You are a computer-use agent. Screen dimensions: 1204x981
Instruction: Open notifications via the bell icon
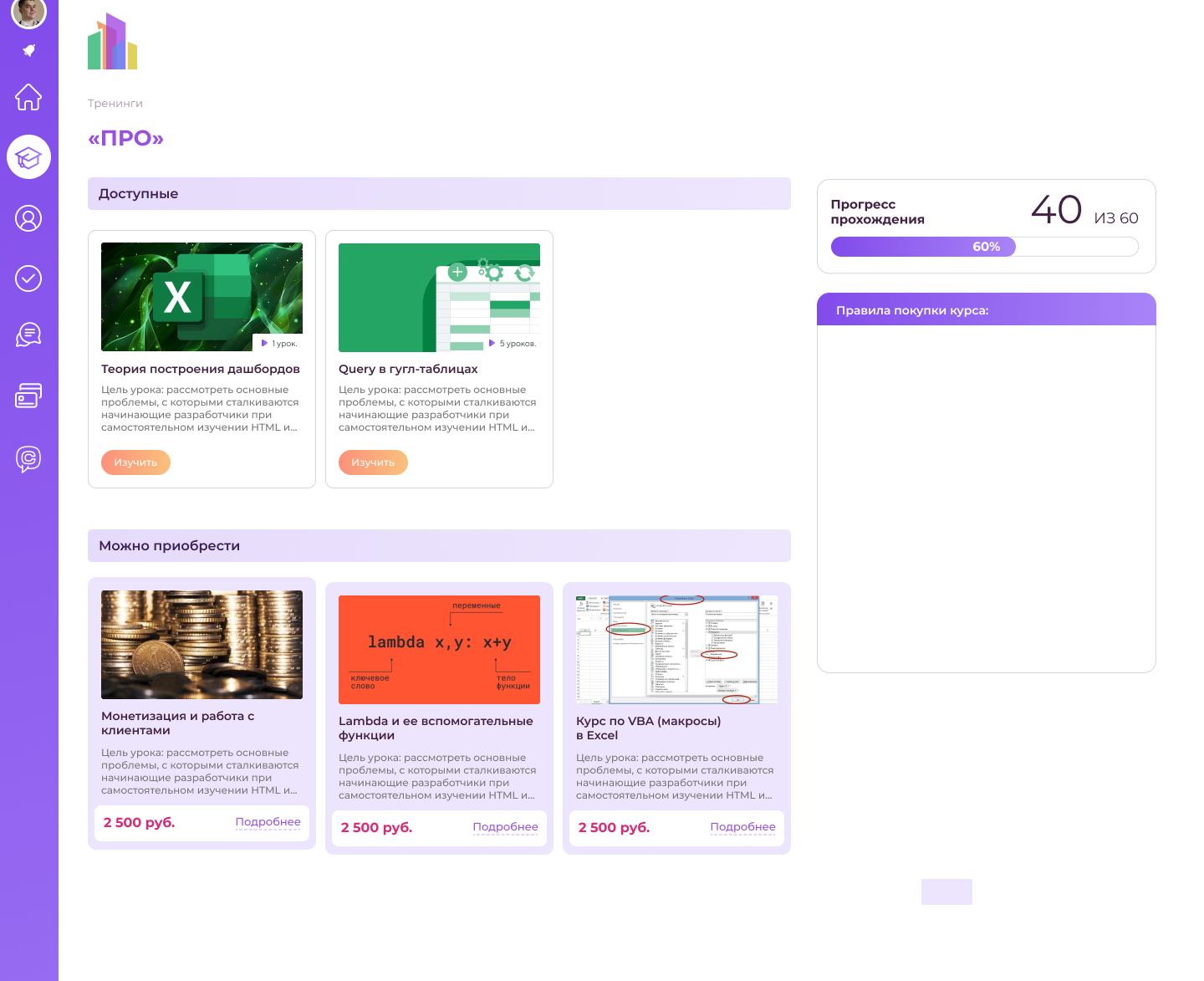pyautogui.click(x=28, y=51)
